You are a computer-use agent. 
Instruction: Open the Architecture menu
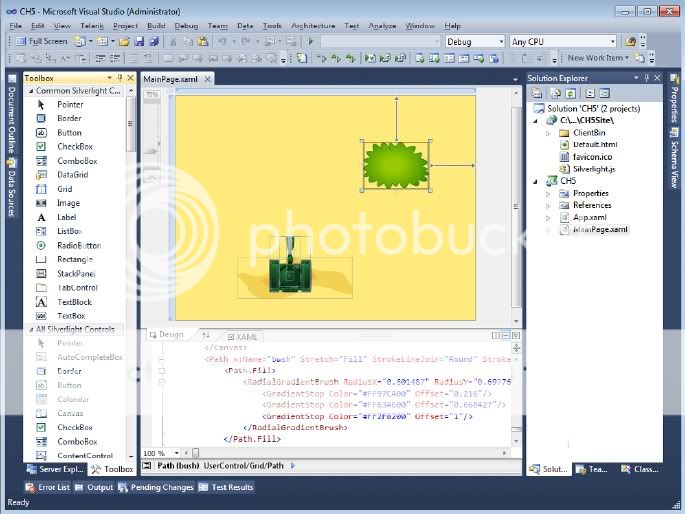[x=313, y=26]
